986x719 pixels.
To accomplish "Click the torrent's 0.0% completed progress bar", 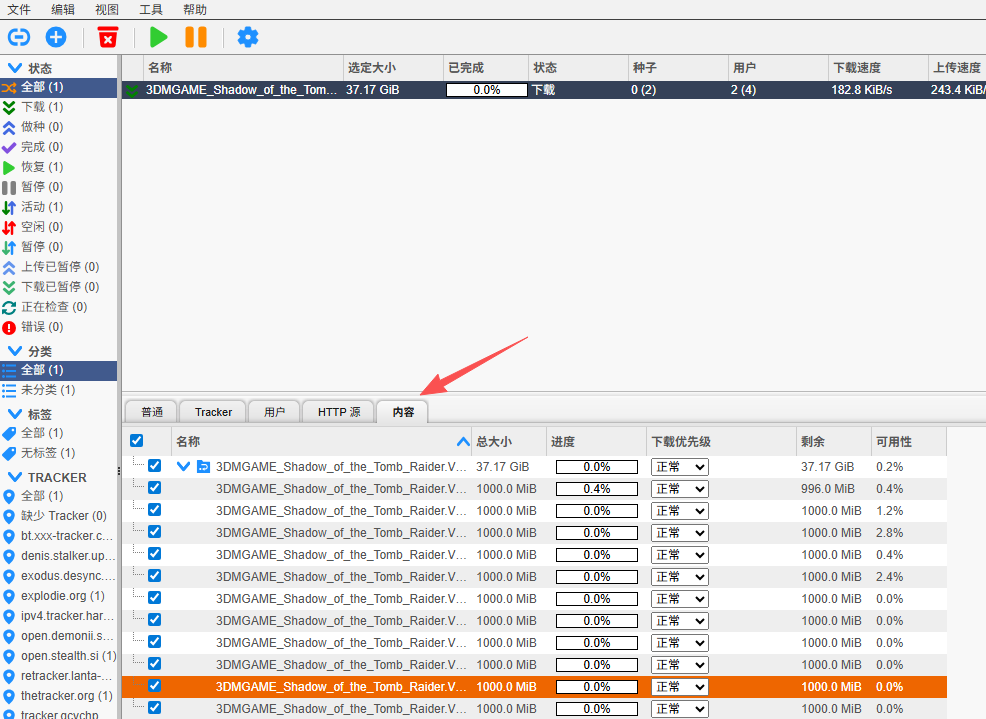I will [x=487, y=90].
